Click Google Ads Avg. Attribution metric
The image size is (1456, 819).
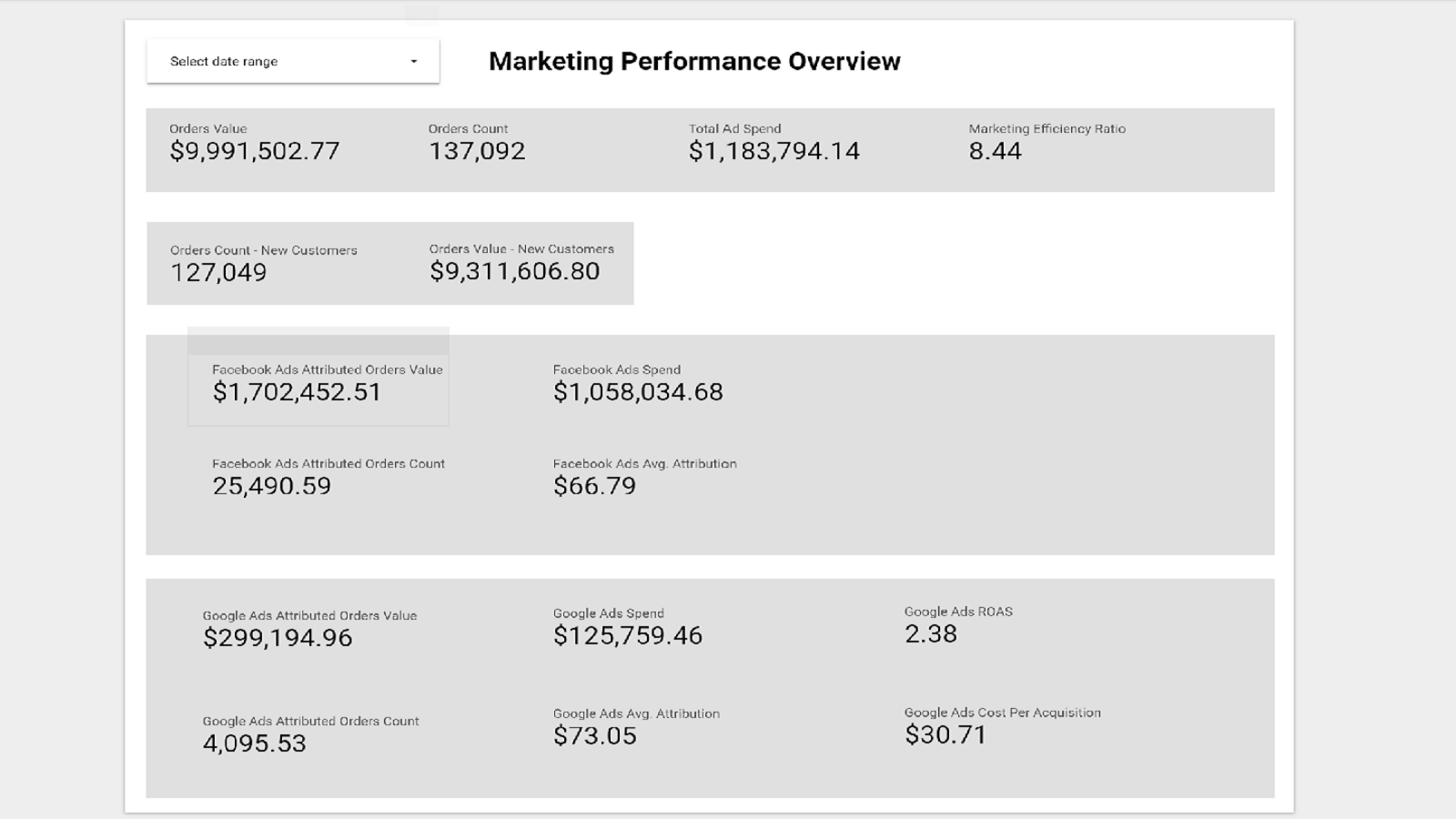pyautogui.click(x=636, y=728)
